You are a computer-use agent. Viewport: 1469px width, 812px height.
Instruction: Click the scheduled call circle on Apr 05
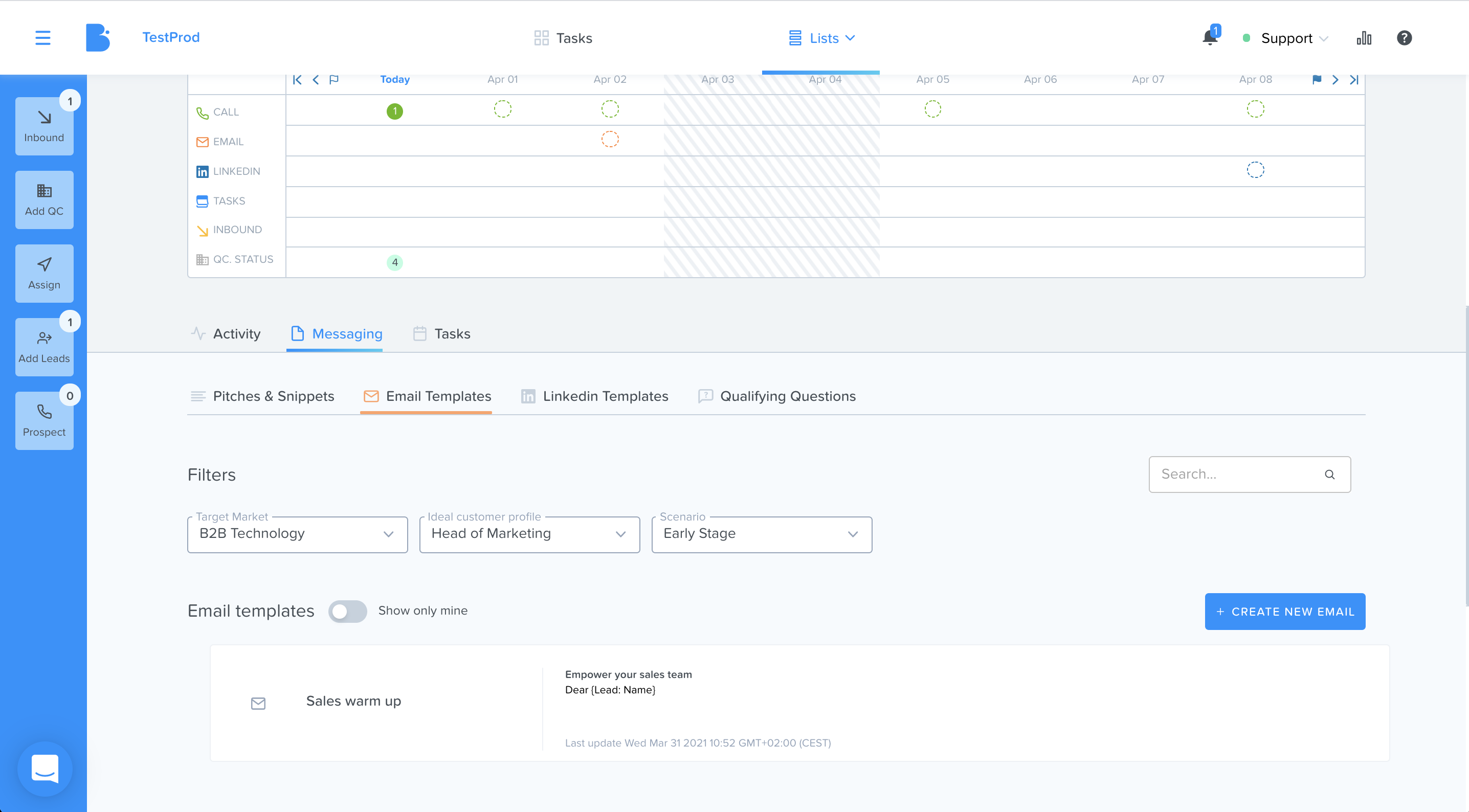click(x=933, y=109)
